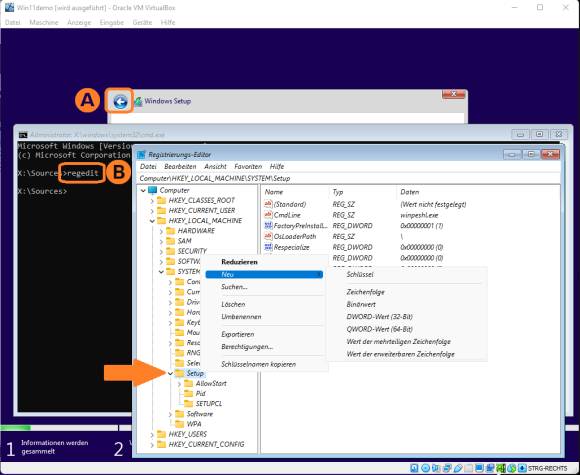Viewport: 580px width, 475px height.
Task: Click VirtualBox network status icon
Action: pyautogui.click(x=447, y=468)
